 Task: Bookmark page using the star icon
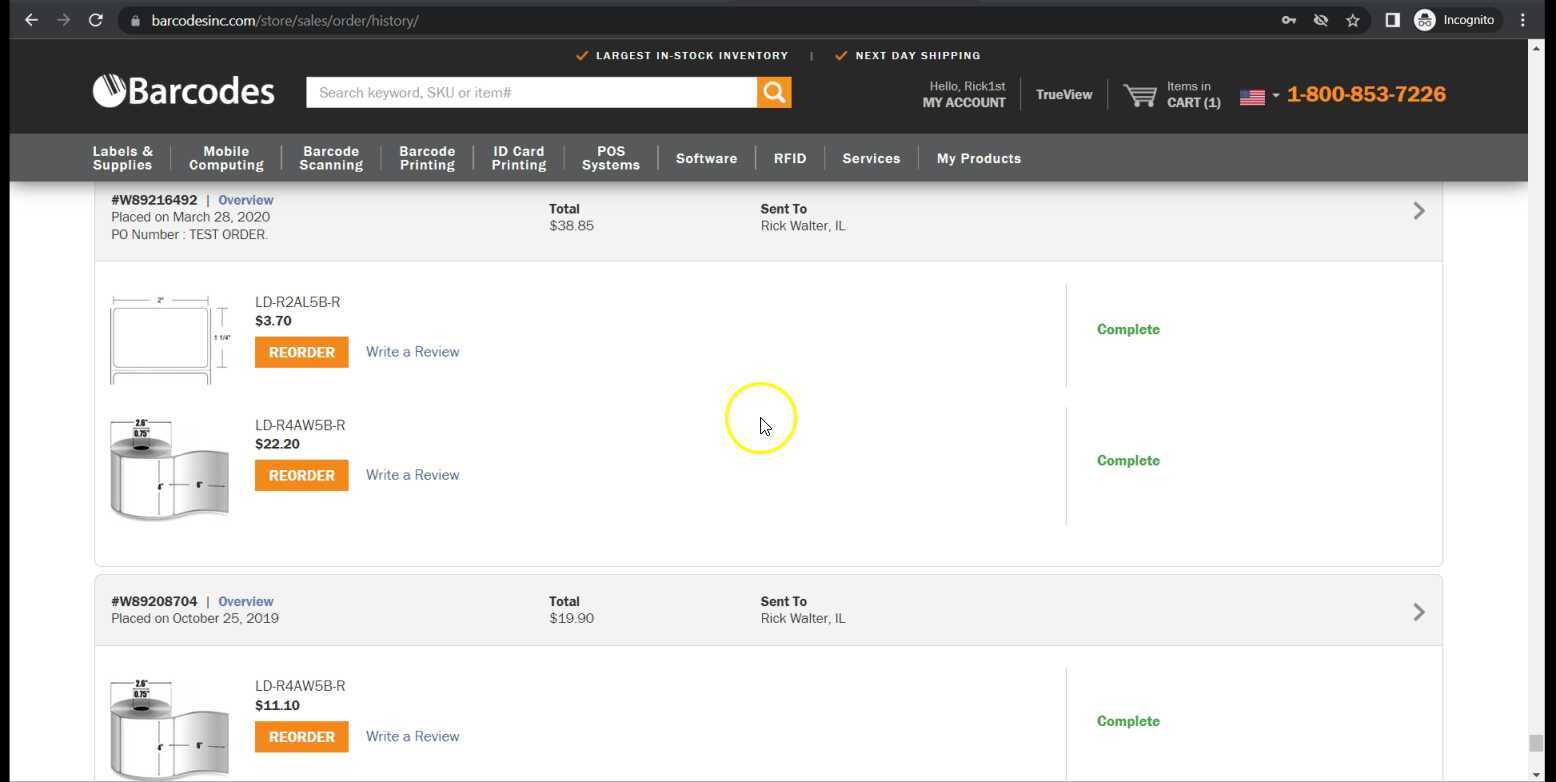click(1353, 20)
